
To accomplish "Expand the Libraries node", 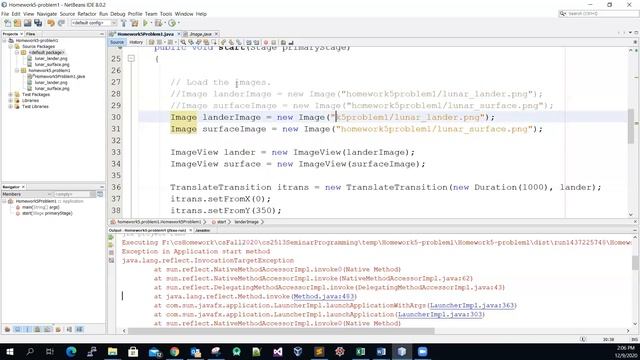I will click(x=11, y=100).
